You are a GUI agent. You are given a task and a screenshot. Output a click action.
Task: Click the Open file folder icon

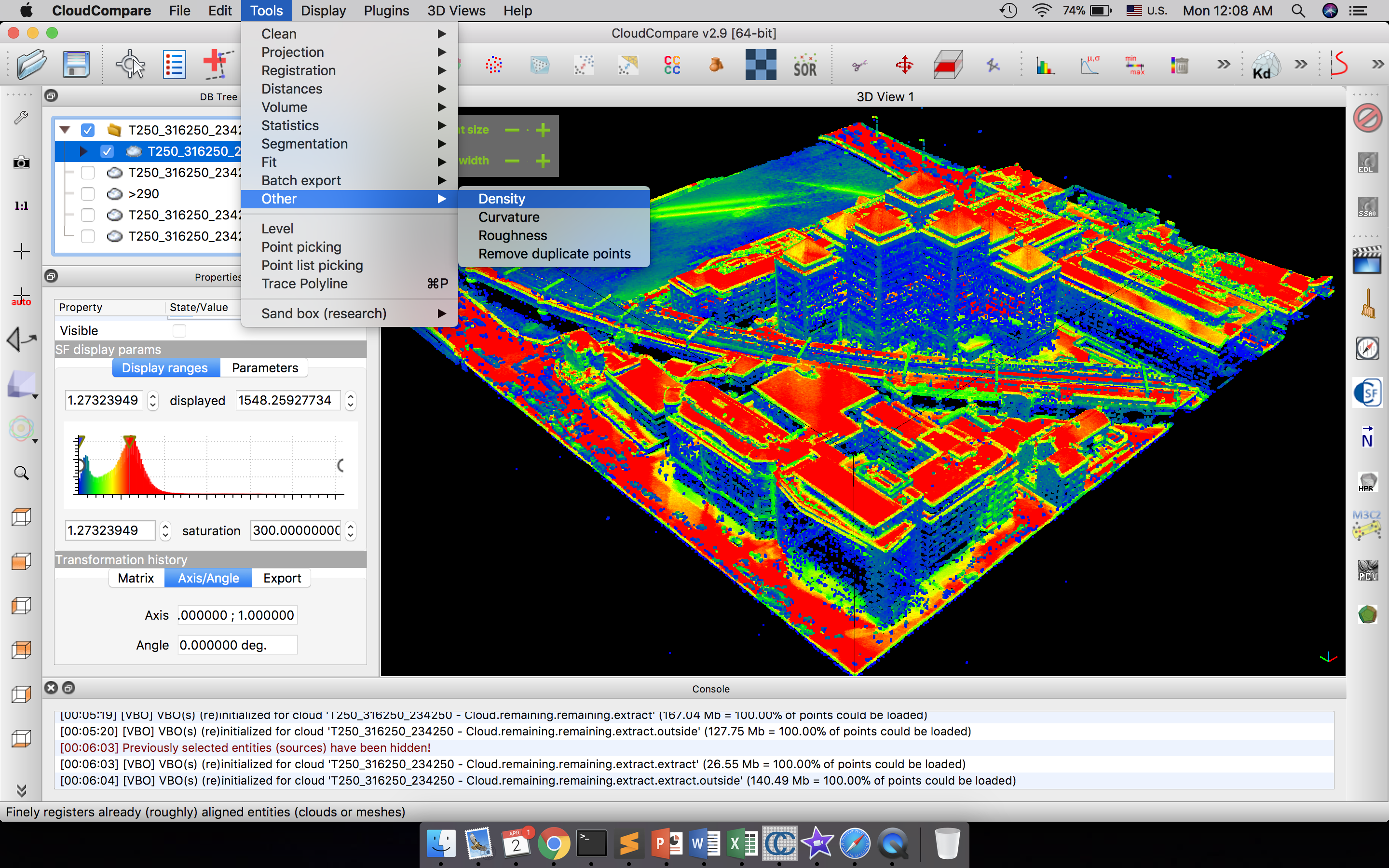[x=31, y=64]
